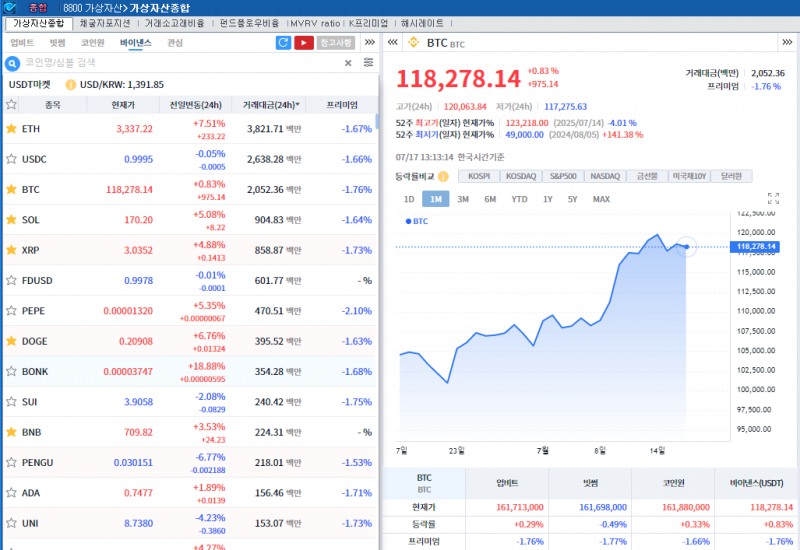The image size is (800, 550).
Task: Toggle favorite star for ETH
Action: 11,129
